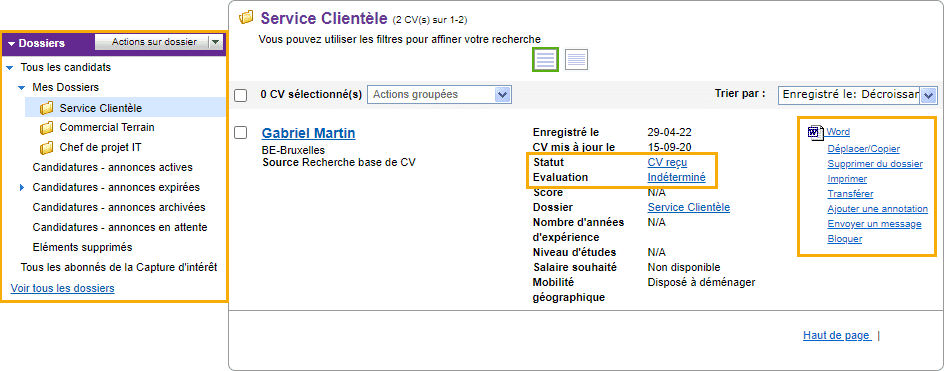Open the Word CV document icon
This screenshot has width=944, height=371.
coord(816,132)
